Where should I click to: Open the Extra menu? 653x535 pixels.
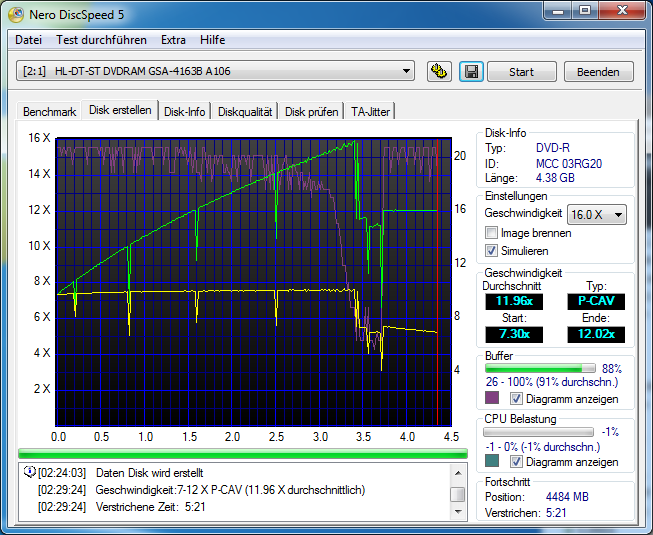(x=173, y=40)
